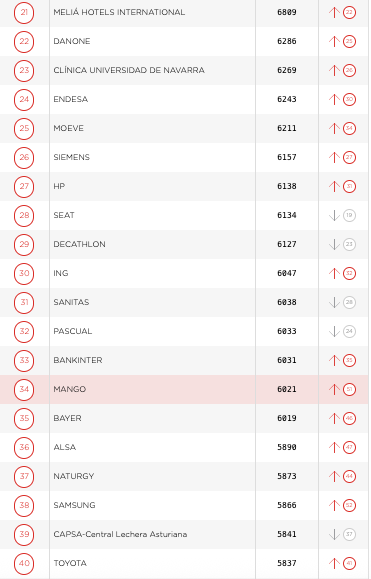Click the rank 28 badge beside SEAT
Screen dimensions: 371x579
click(24, 215)
